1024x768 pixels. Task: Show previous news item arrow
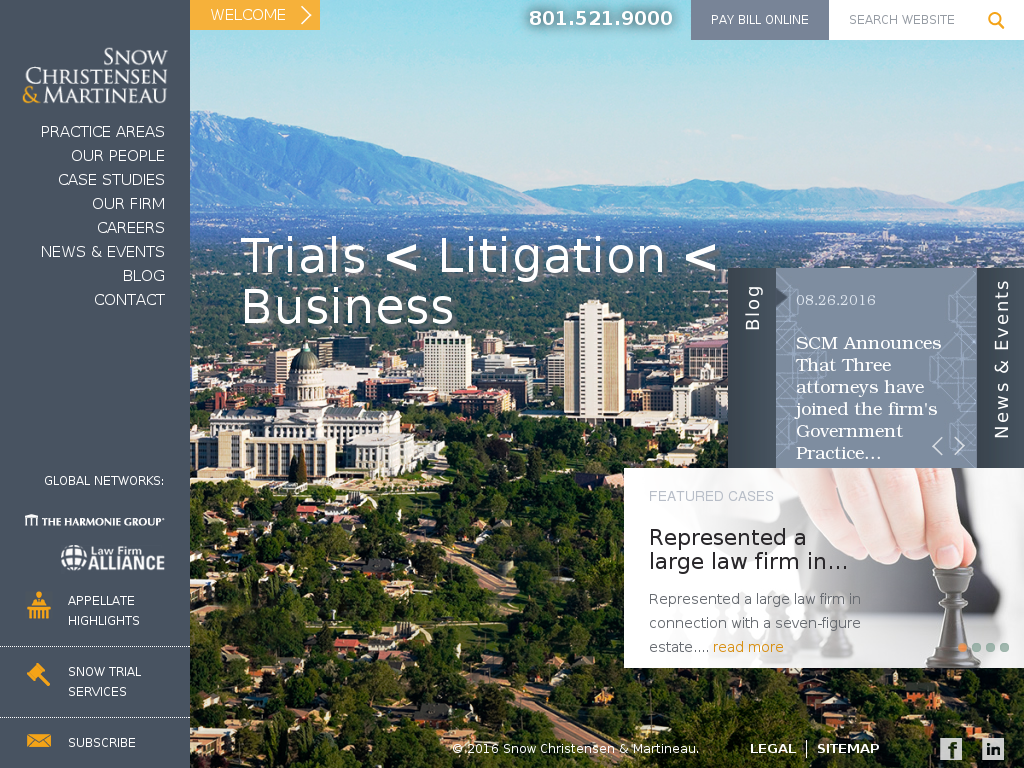[937, 446]
